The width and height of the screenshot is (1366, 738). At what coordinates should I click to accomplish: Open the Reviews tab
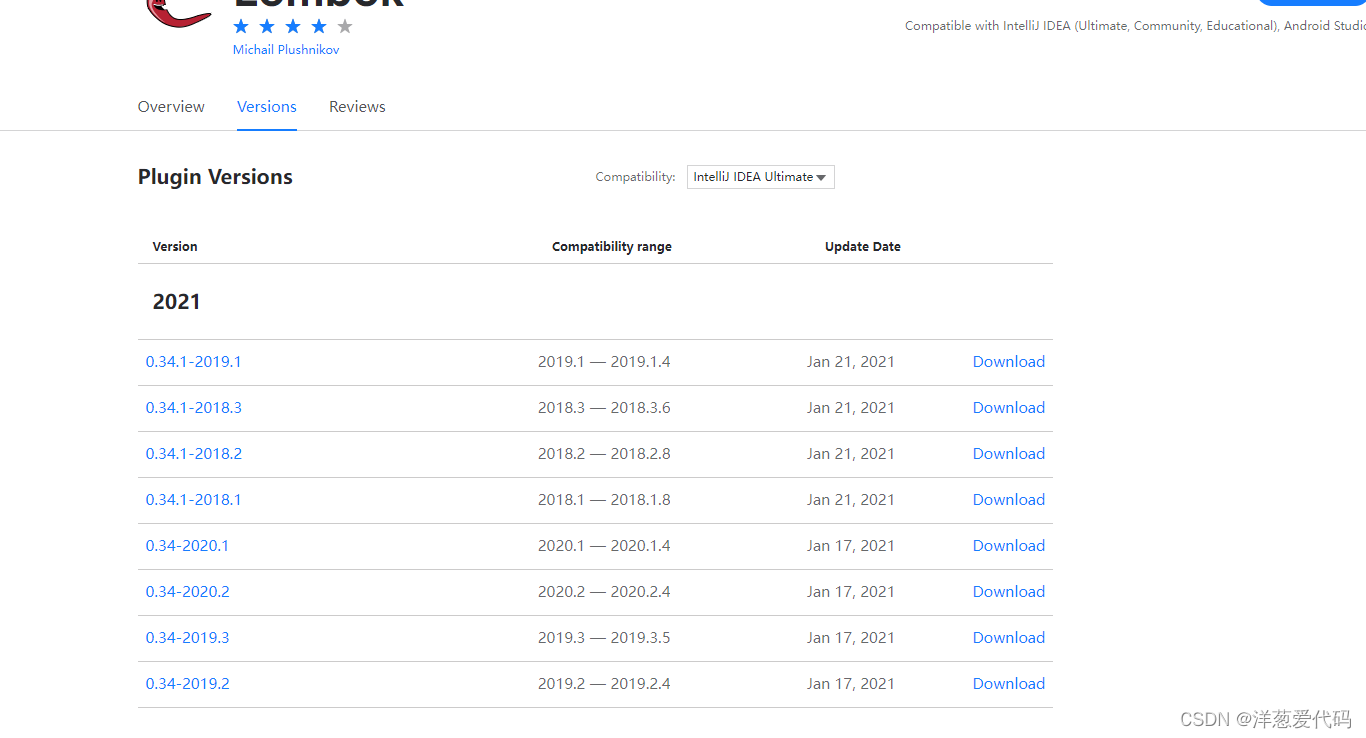click(357, 107)
